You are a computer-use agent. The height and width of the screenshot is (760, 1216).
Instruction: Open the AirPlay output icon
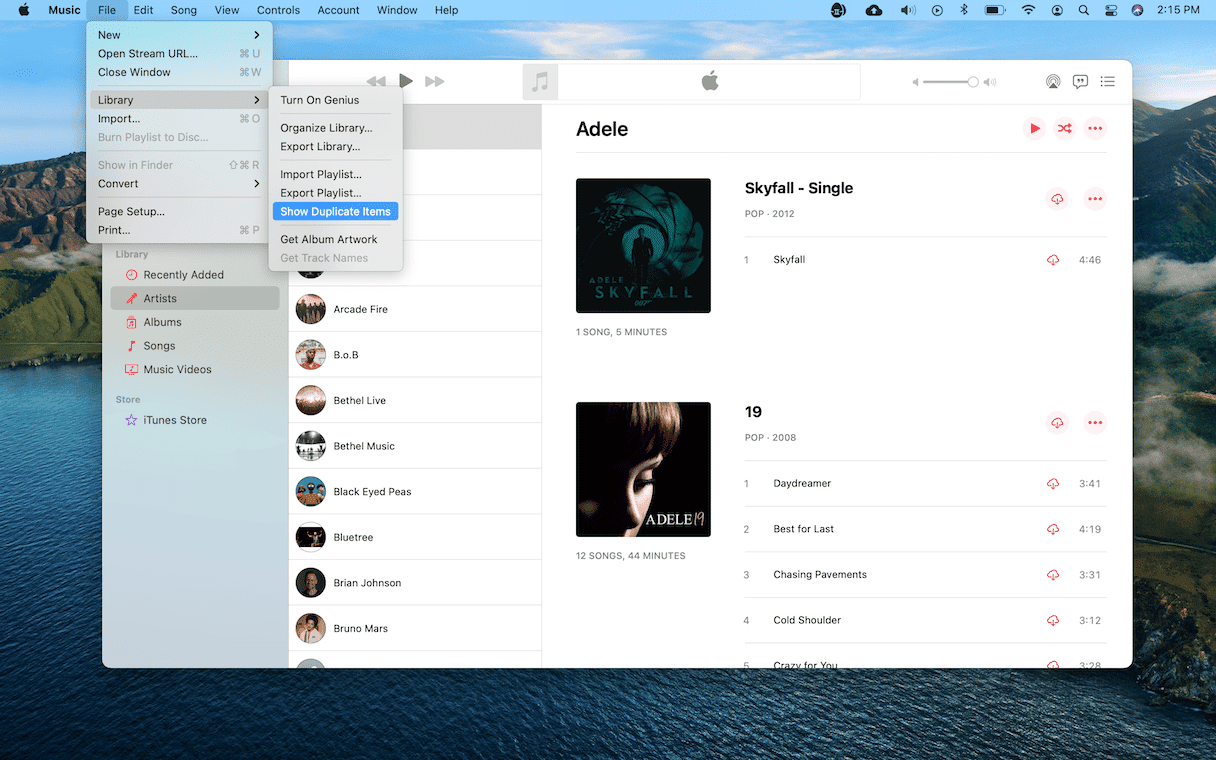click(1052, 82)
